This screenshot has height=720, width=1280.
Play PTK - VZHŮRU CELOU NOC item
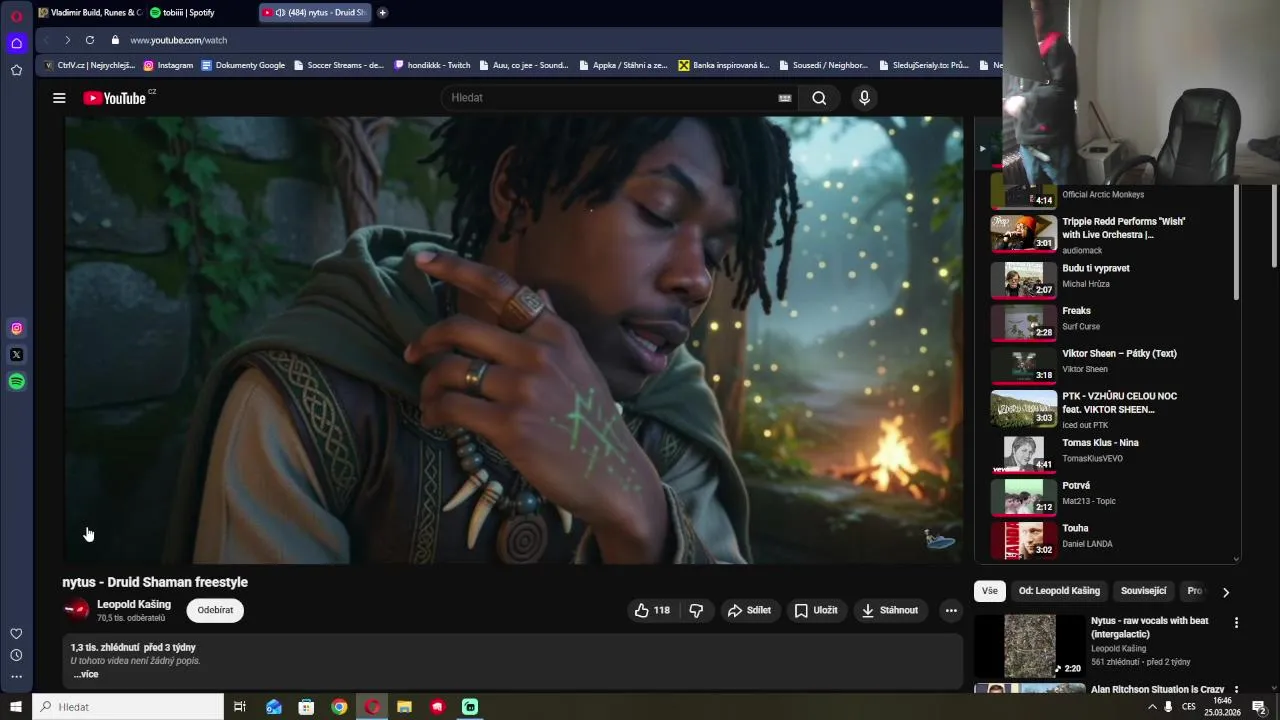[x=1106, y=410]
